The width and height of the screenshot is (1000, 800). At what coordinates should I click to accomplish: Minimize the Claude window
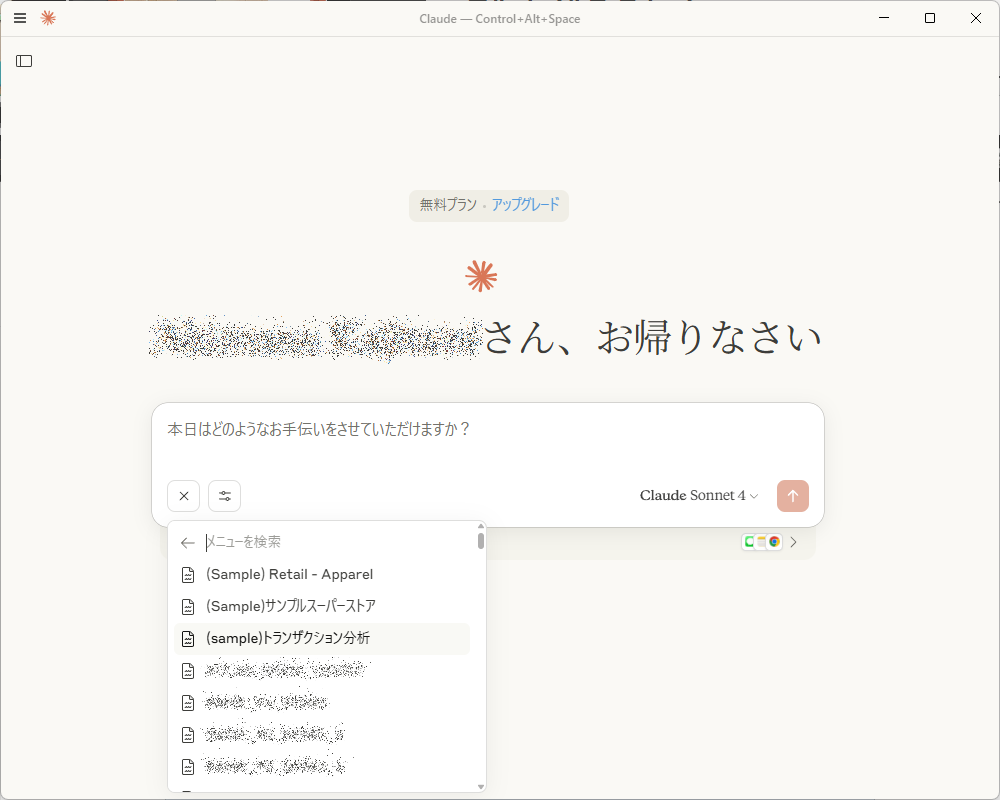[884, 18]
